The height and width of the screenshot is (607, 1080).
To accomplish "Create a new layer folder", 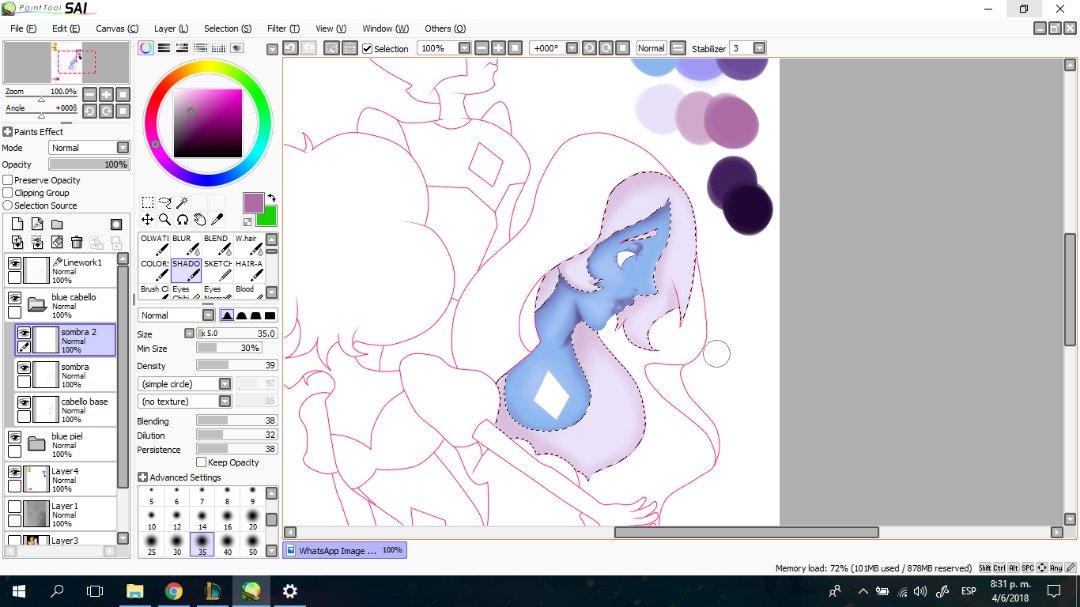I will [57, 224].
